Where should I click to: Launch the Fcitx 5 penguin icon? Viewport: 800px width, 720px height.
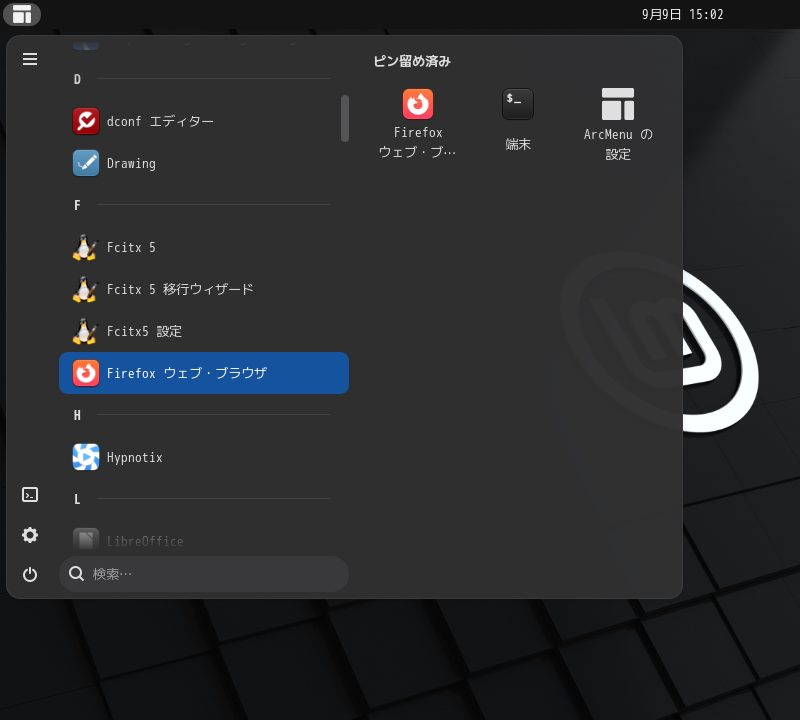[85, 247]
